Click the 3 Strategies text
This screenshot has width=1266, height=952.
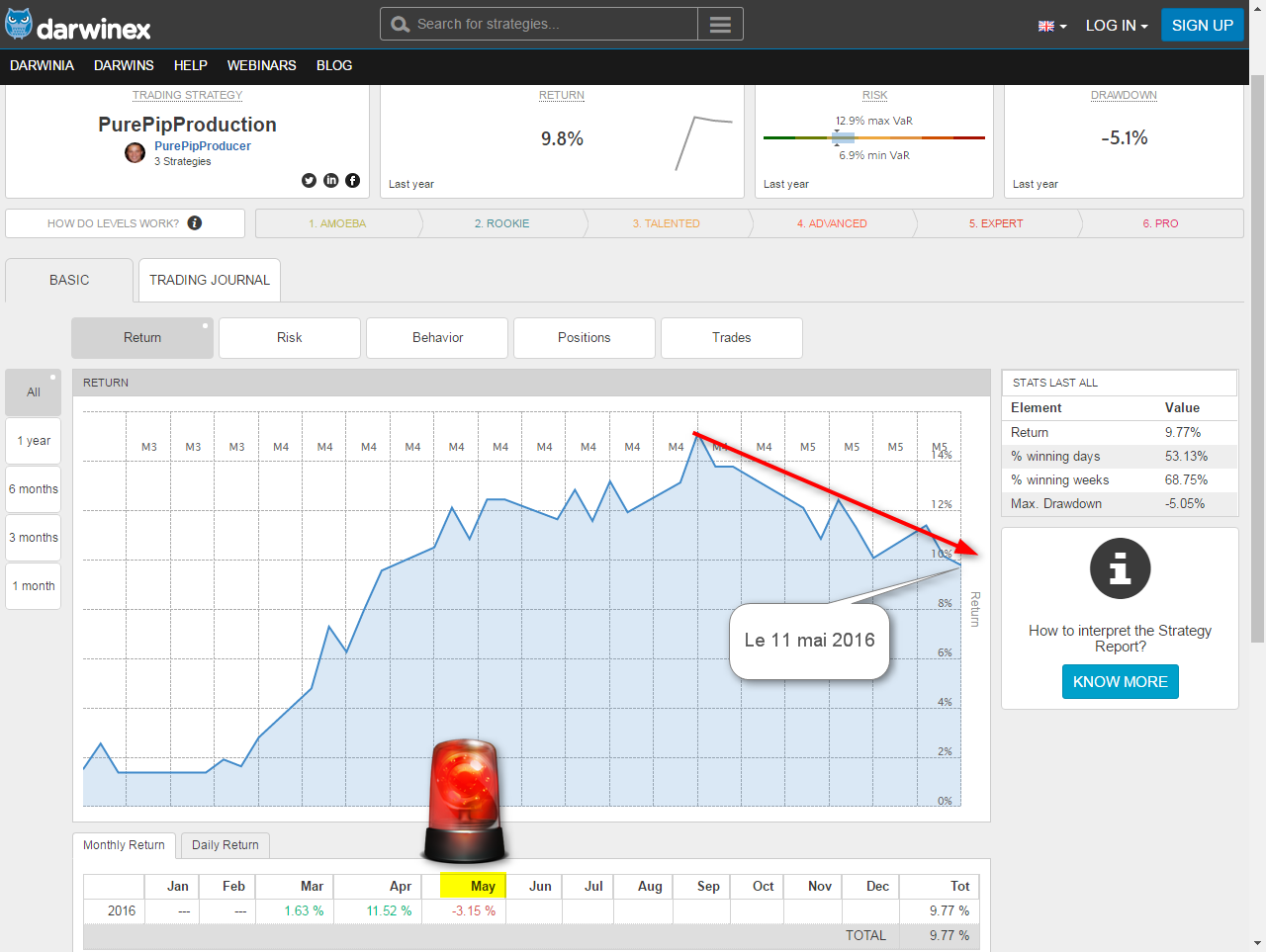(183, 161)
